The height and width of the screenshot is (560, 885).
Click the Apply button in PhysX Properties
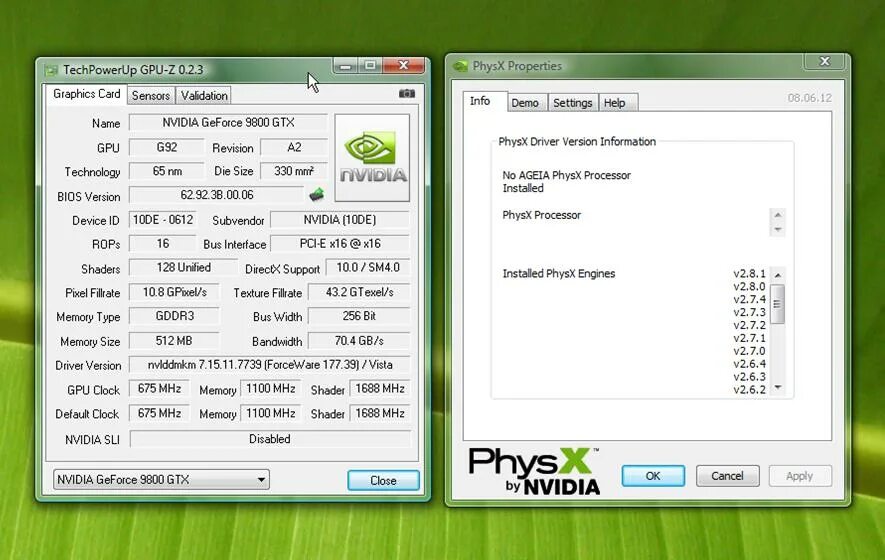(x=799, y=476)
